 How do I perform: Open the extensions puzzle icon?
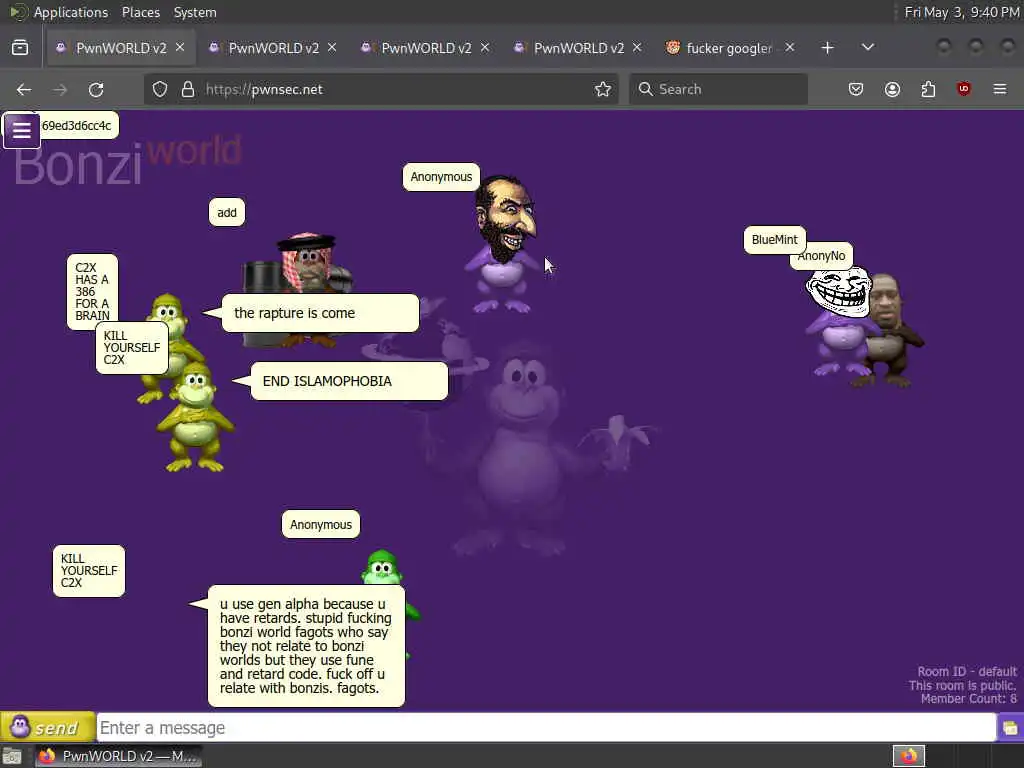928,89
